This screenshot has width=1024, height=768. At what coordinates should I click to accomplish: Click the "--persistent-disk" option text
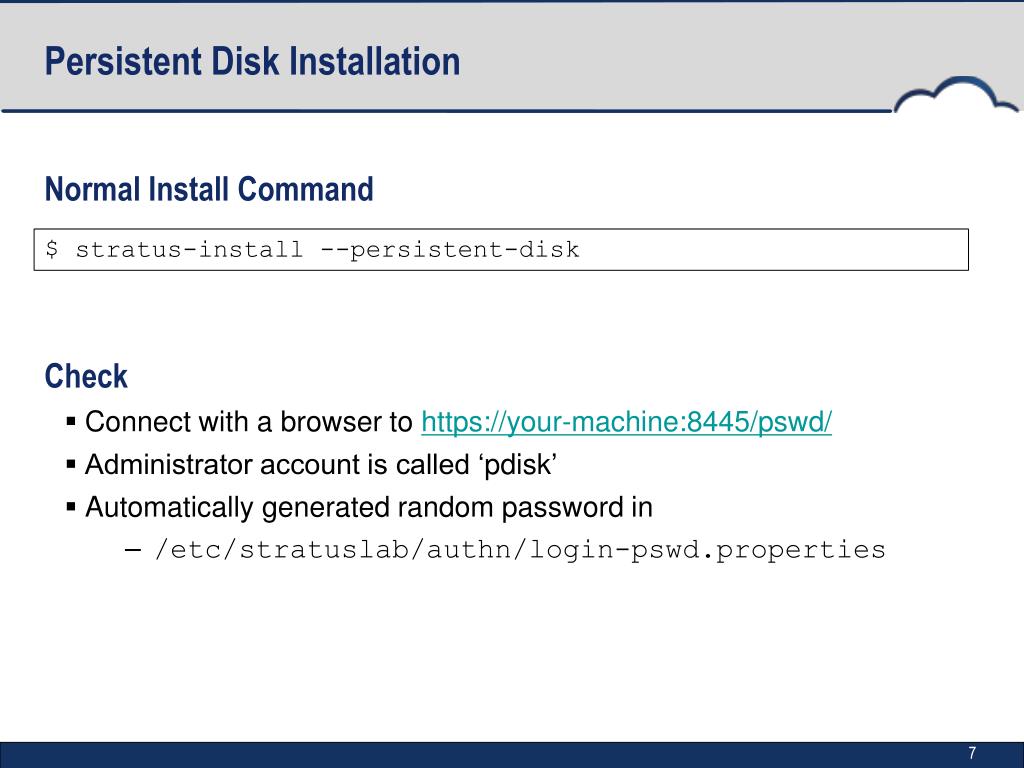click(449, 249)
